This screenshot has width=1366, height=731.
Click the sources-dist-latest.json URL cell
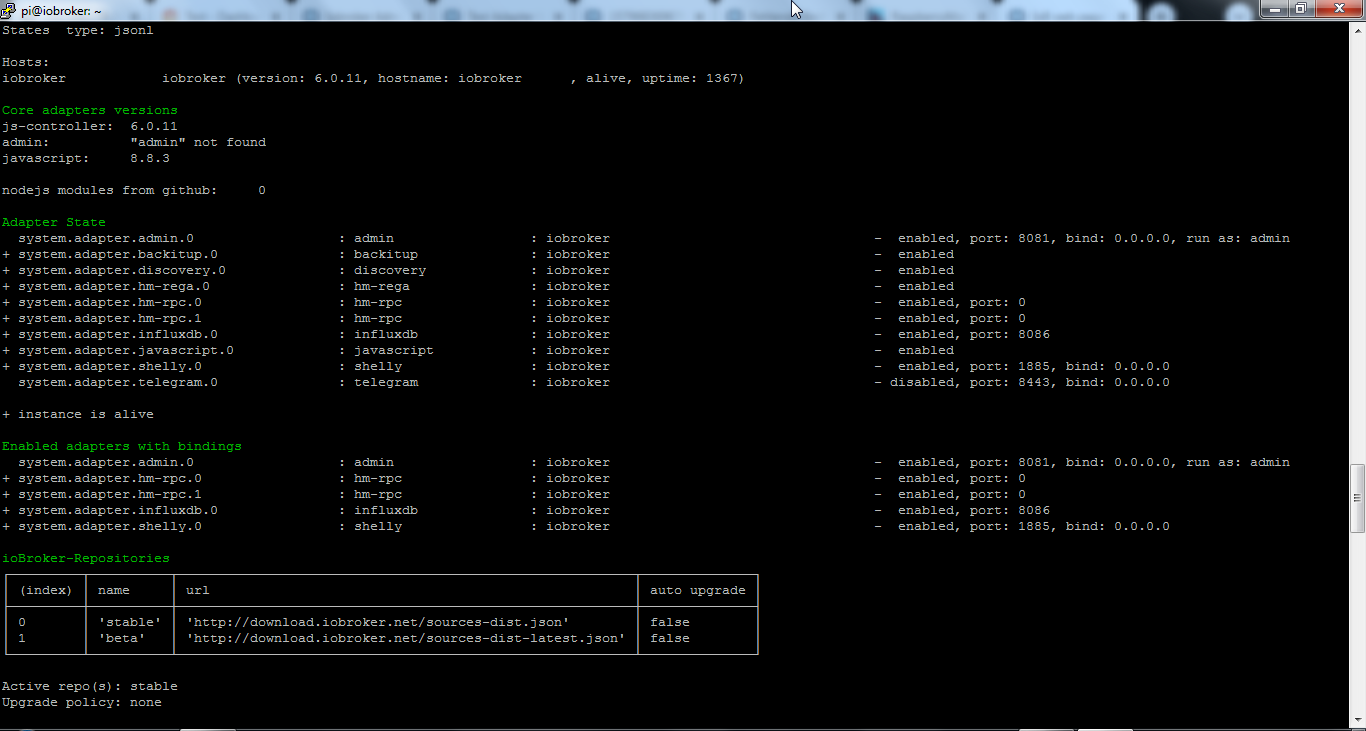406,638
